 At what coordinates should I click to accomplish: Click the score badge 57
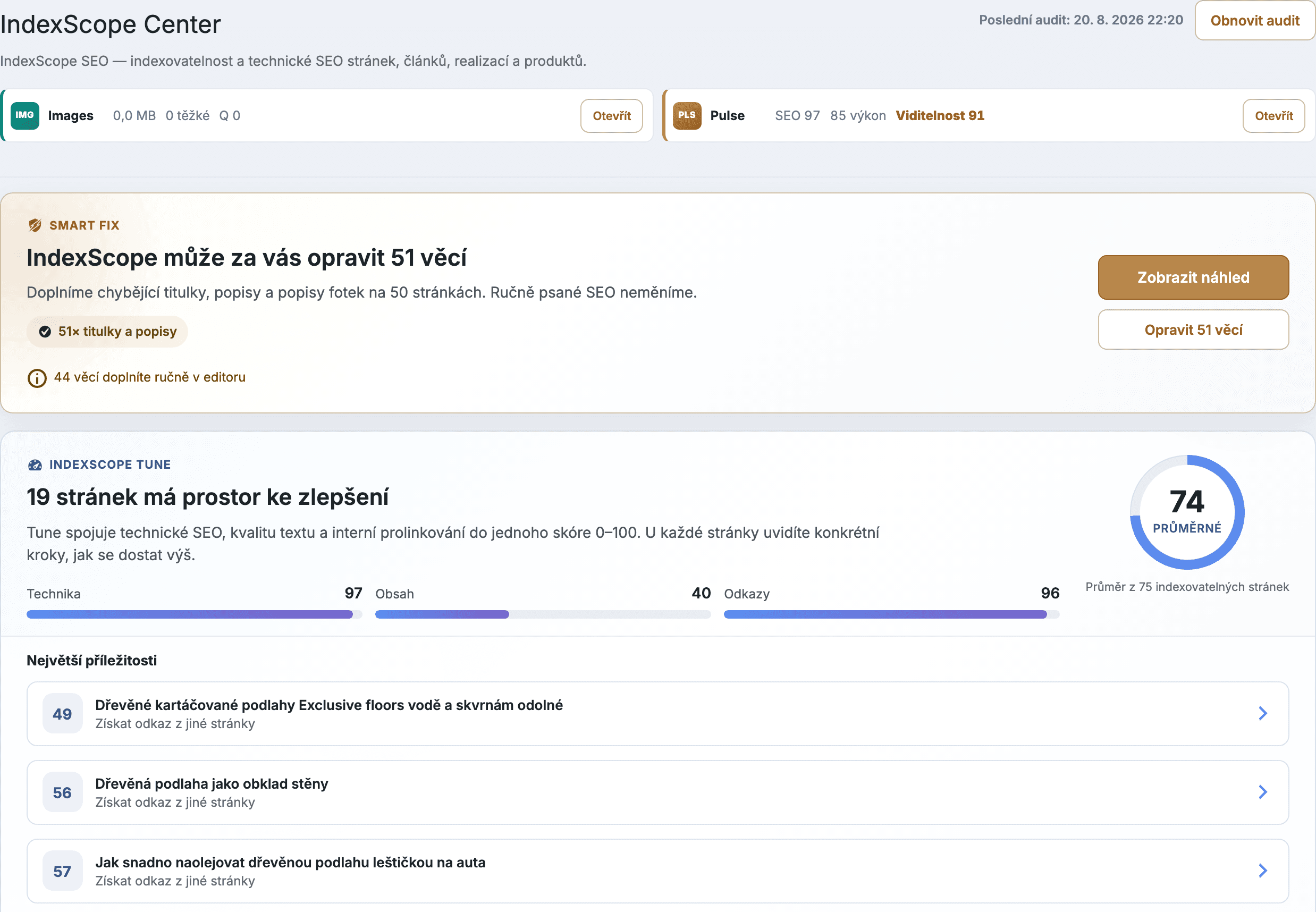(62, 871)
